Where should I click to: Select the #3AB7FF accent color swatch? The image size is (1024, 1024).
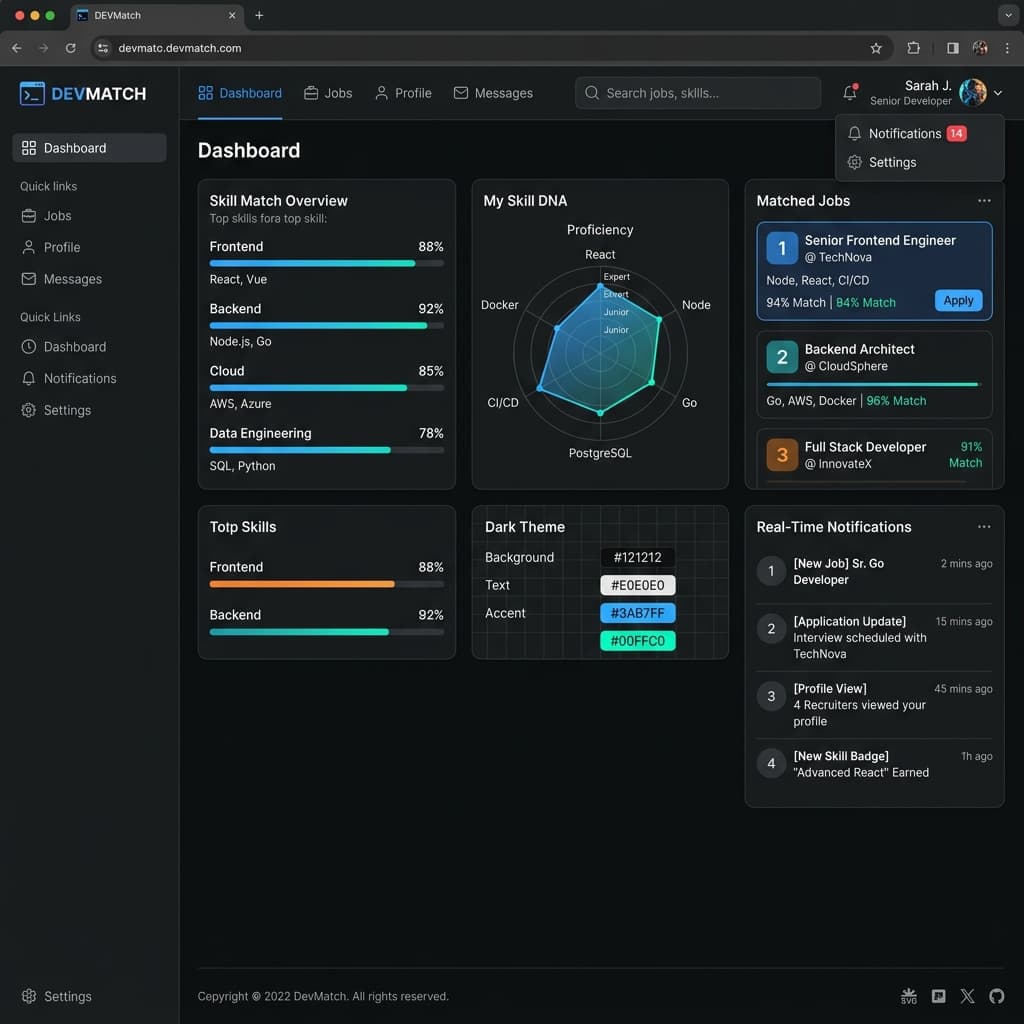coord(637,613)
